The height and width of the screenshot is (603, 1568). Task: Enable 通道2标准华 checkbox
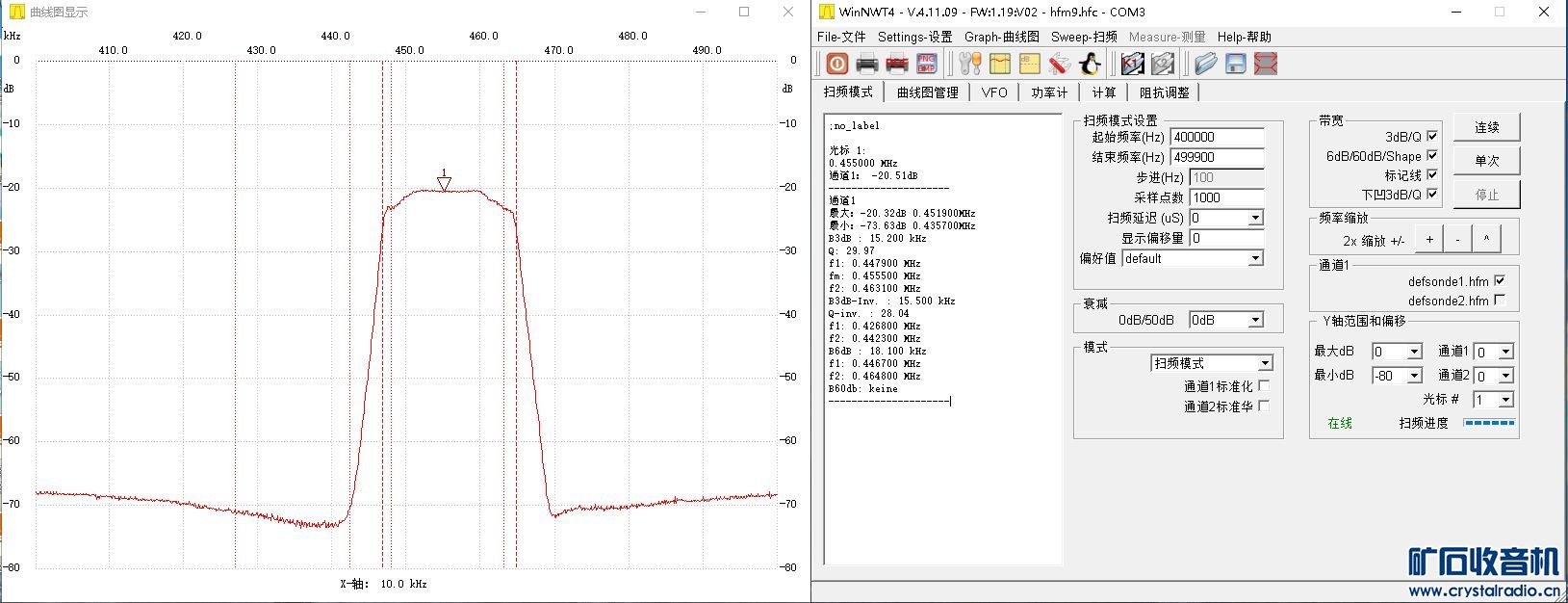tap(1264, 406)
